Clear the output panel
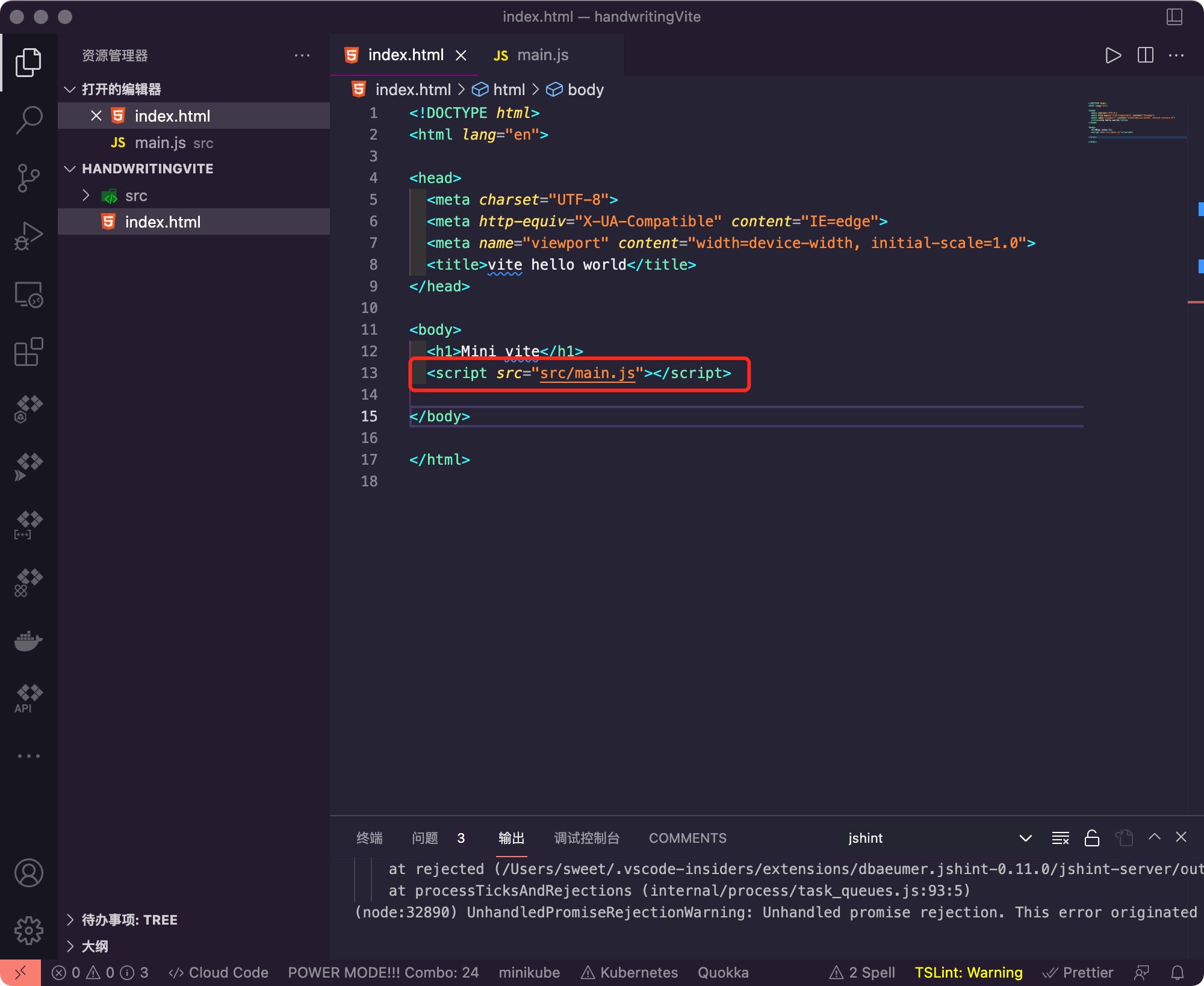The image size is (1204, 986). click(x=1060, y=838)
